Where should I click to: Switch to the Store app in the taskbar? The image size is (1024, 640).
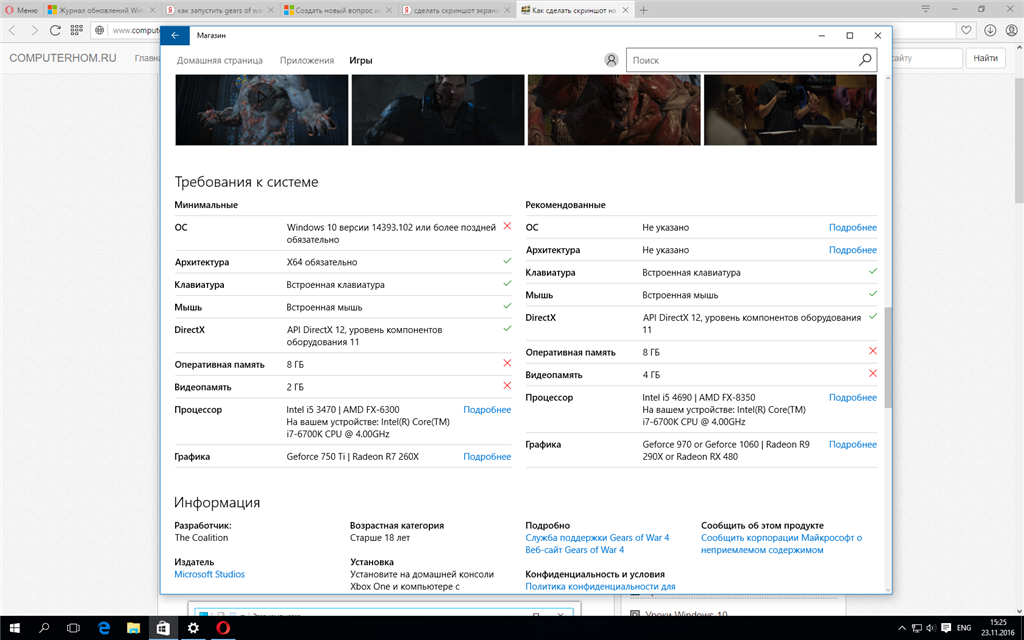163,628
